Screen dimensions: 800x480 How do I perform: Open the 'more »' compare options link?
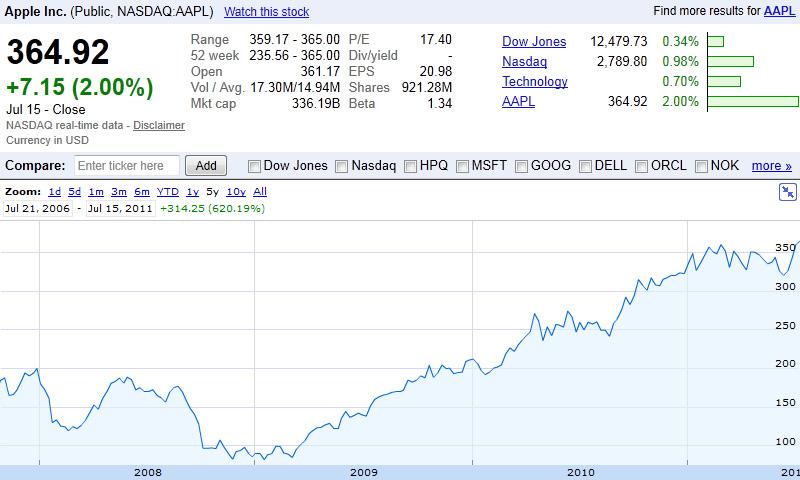[771, 166]
